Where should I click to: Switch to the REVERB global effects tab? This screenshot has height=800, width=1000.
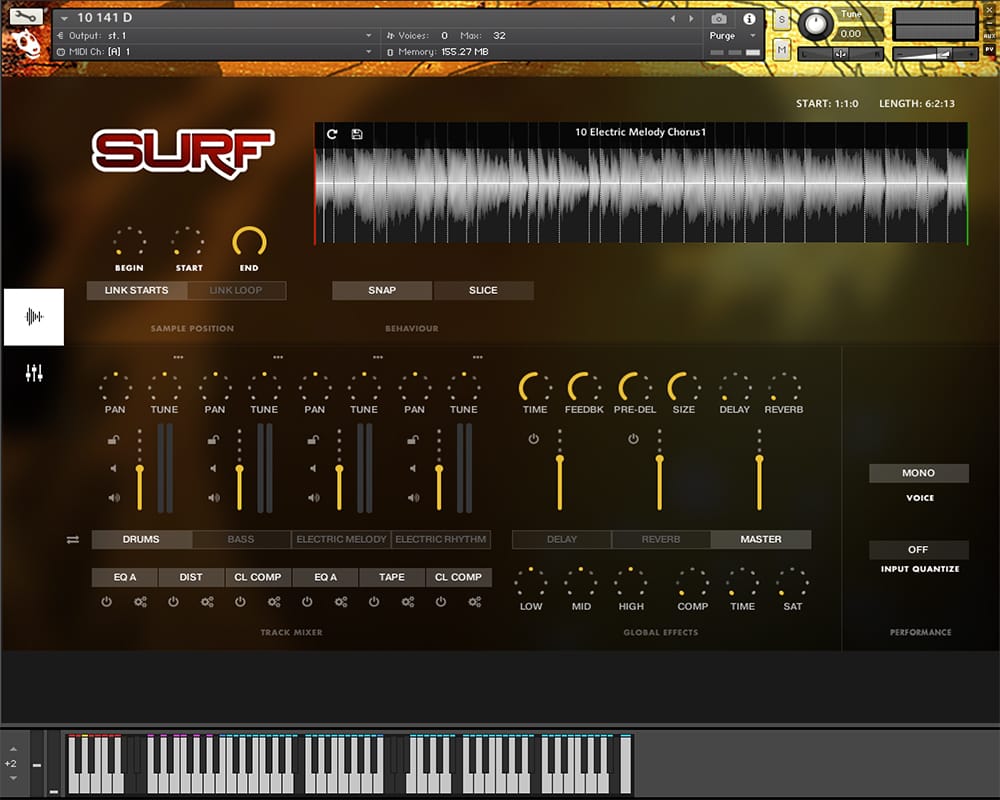(x=661, y=540)
